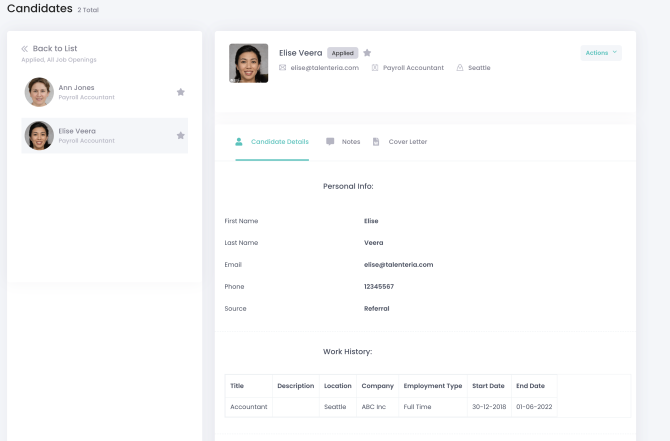Click the envelope email icon in header

(282, 68)
